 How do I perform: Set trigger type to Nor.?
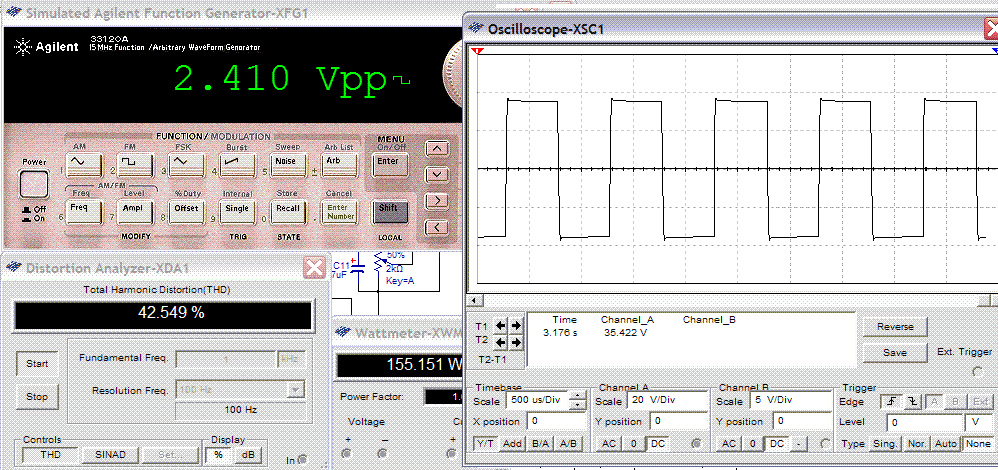916,444
